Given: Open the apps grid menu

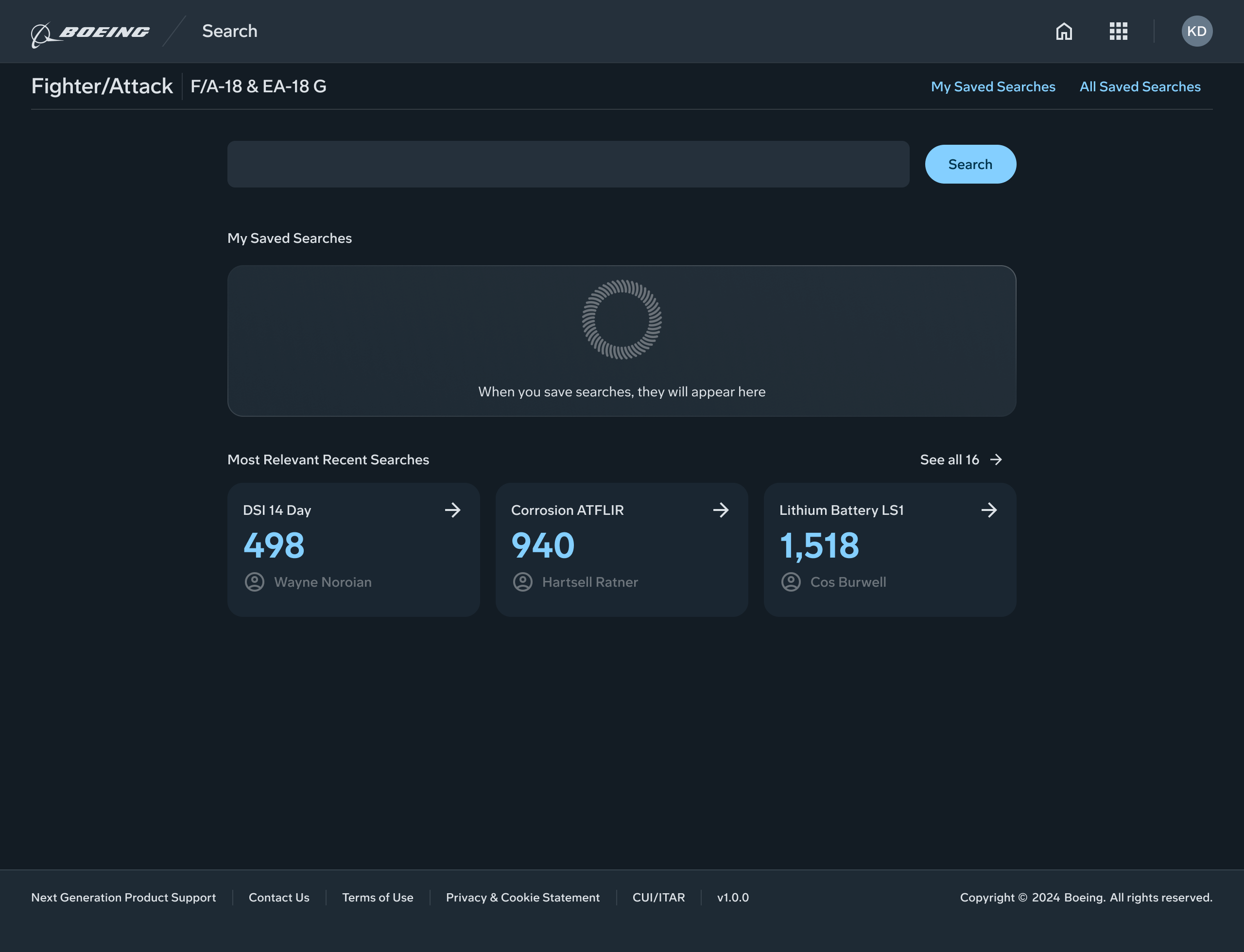Looking at the screenshot, I should coord(1118,31).
